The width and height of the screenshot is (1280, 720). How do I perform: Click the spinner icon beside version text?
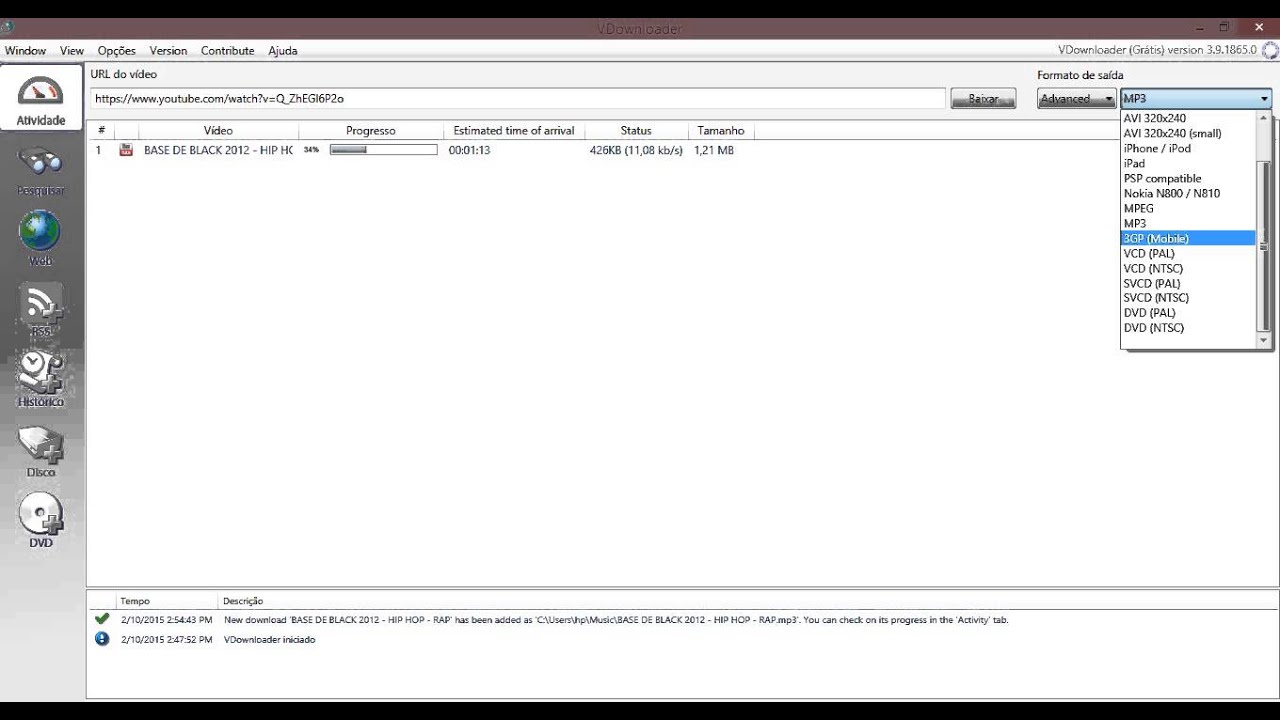tap(1270, 50)
